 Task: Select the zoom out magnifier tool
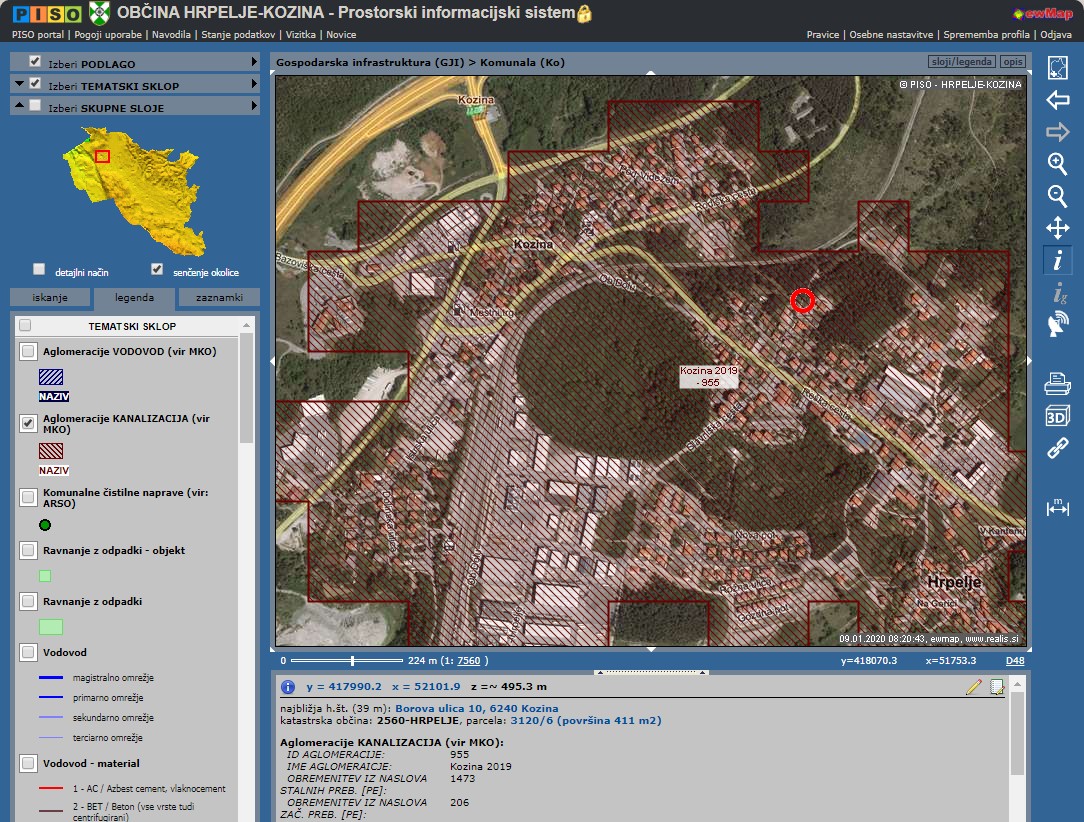[x=1057, y=195]
